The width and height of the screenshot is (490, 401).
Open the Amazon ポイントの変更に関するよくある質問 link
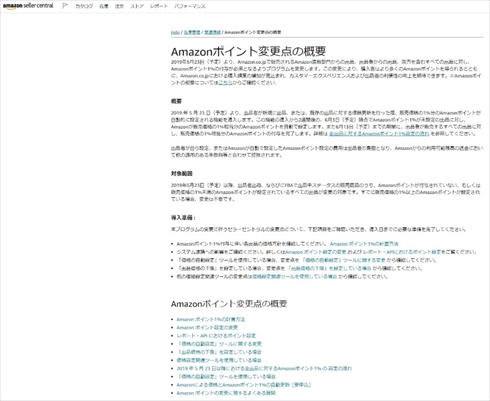(226, 393)
